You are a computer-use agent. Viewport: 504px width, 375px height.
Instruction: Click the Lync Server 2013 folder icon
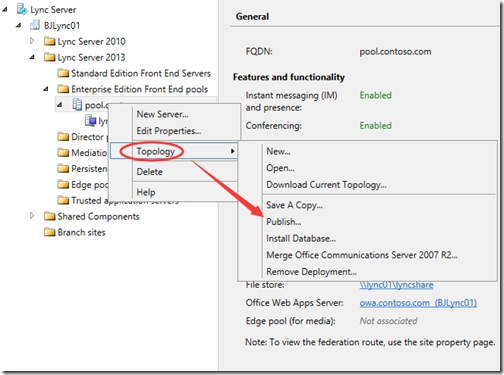point(50,57)
